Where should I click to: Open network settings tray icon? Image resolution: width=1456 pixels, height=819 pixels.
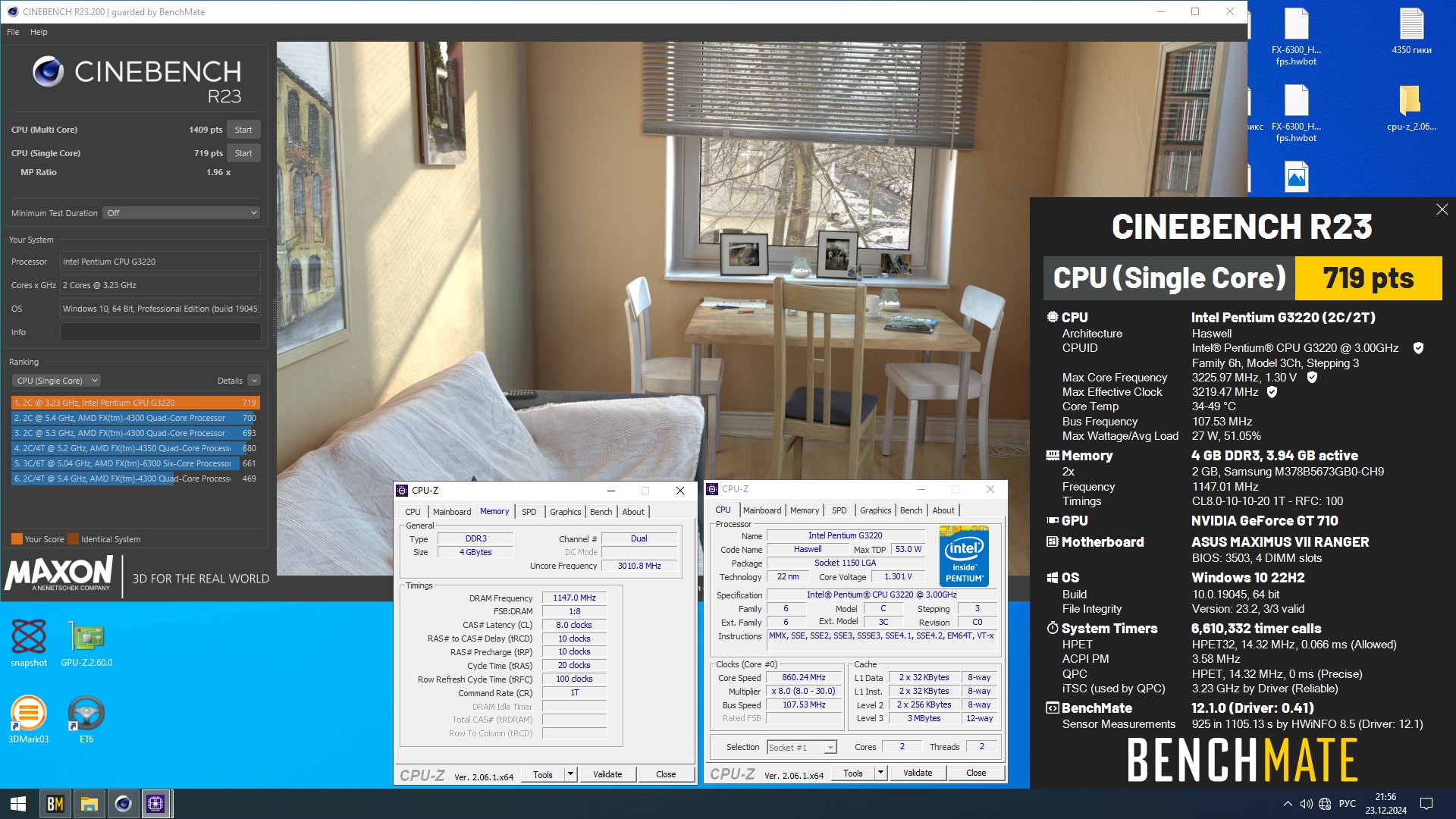coord(1325,804)
